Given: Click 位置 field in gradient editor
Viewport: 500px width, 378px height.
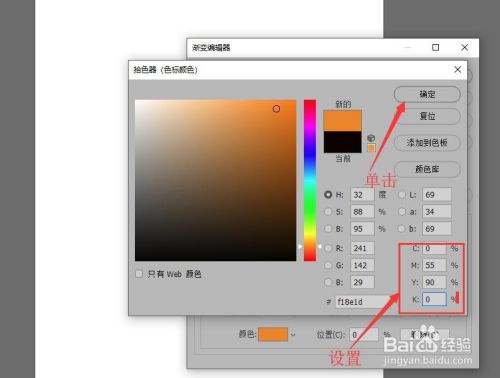Looking at the screenshot, I should pos(364,334).
